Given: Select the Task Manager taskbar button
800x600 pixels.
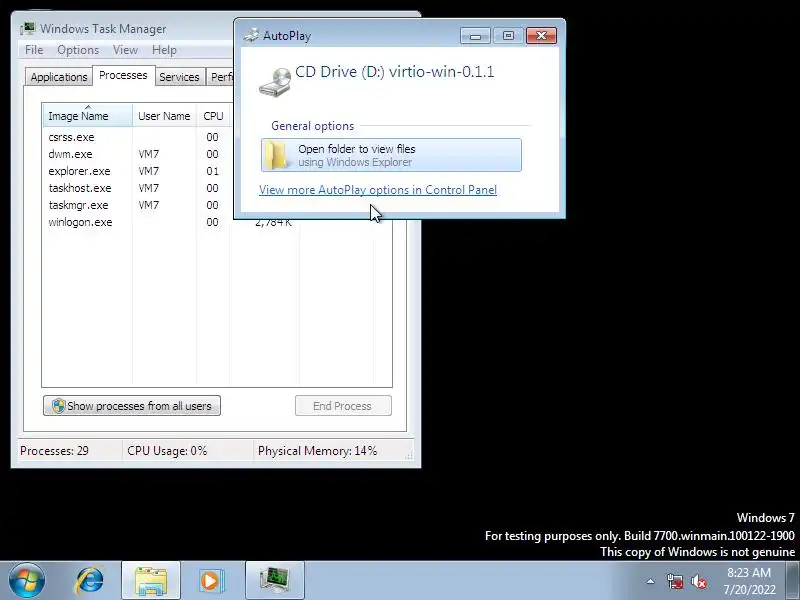Looking at the screenshot, I should (x=274, y=581).
